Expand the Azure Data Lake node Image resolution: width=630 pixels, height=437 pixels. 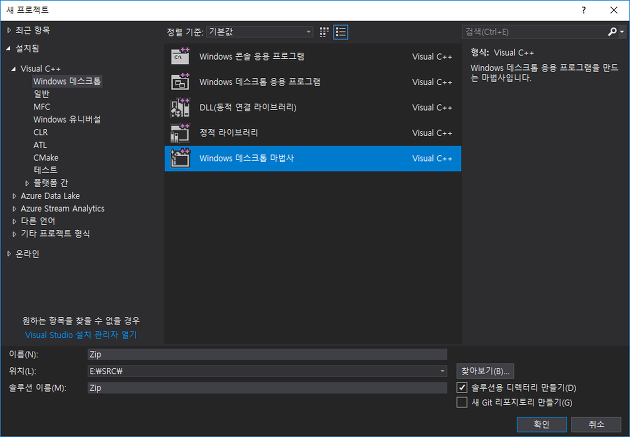(14, 196)
